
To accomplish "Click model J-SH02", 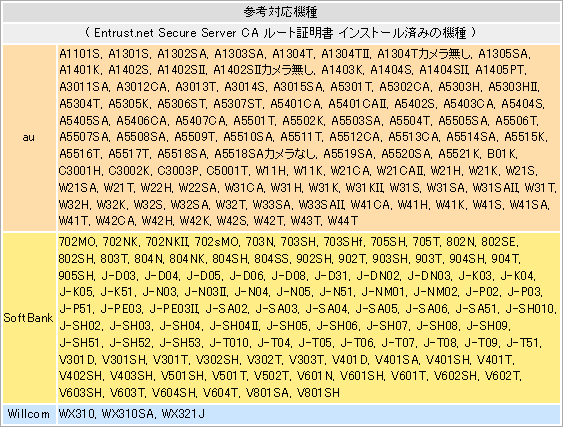I will point(80,326).
